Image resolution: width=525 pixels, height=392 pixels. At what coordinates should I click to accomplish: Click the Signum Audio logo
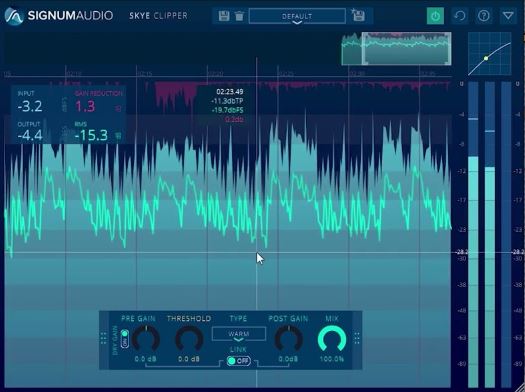14,16
